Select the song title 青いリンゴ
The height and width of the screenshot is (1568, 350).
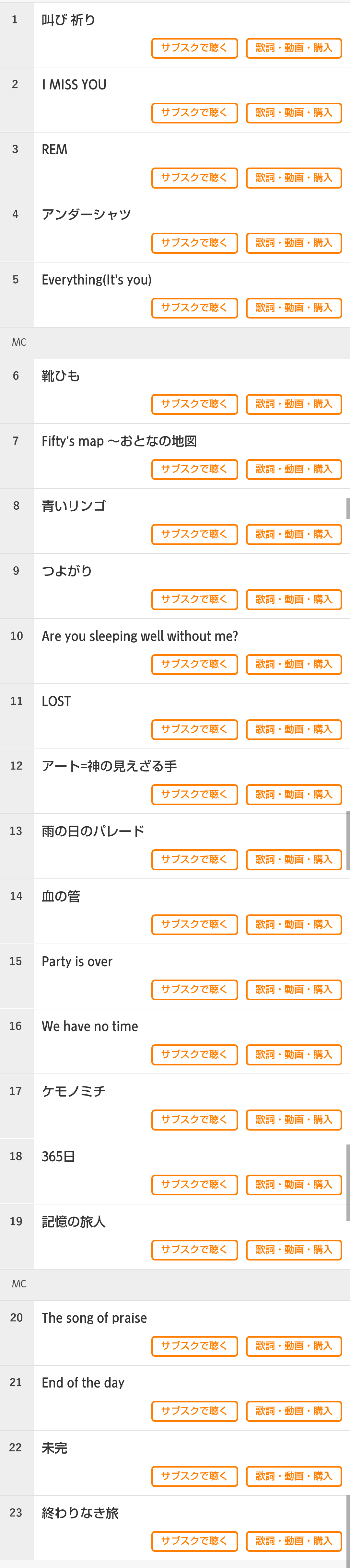pyautogui.click(x=74, y=506)
